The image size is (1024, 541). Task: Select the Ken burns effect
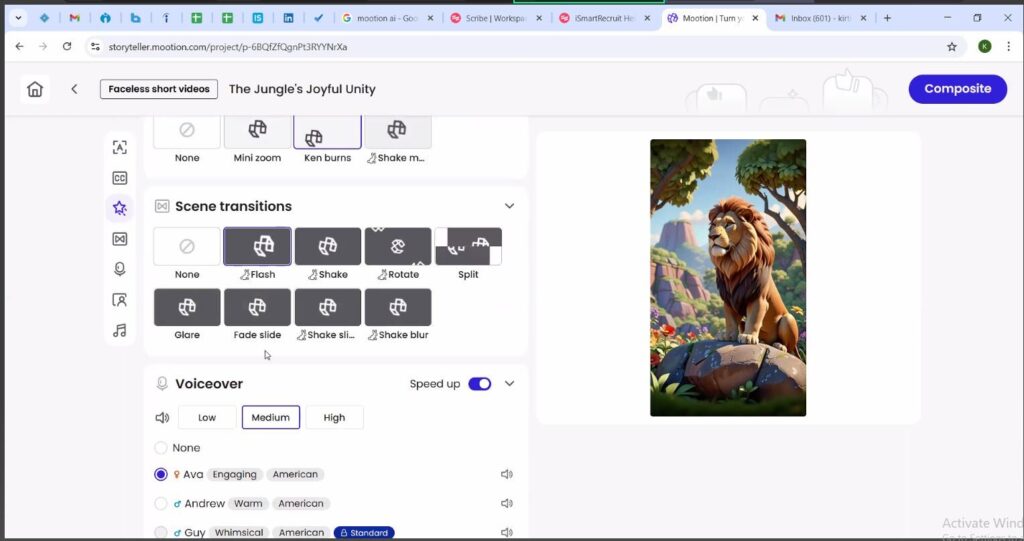tap(327, 131)
